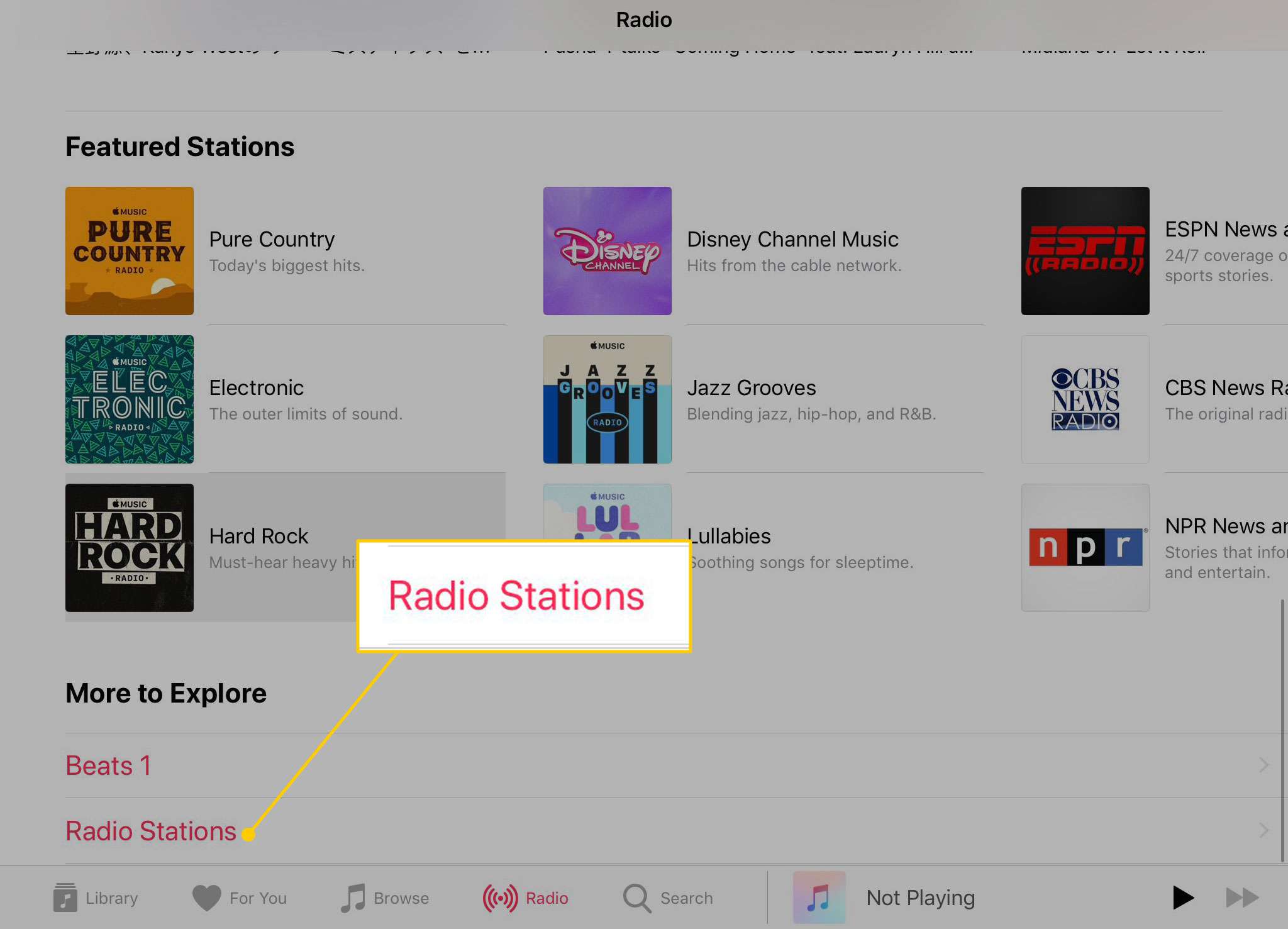Open the Electronic station artwork
The width and height of the screenshot is (1288, 929).
[130, 399]
